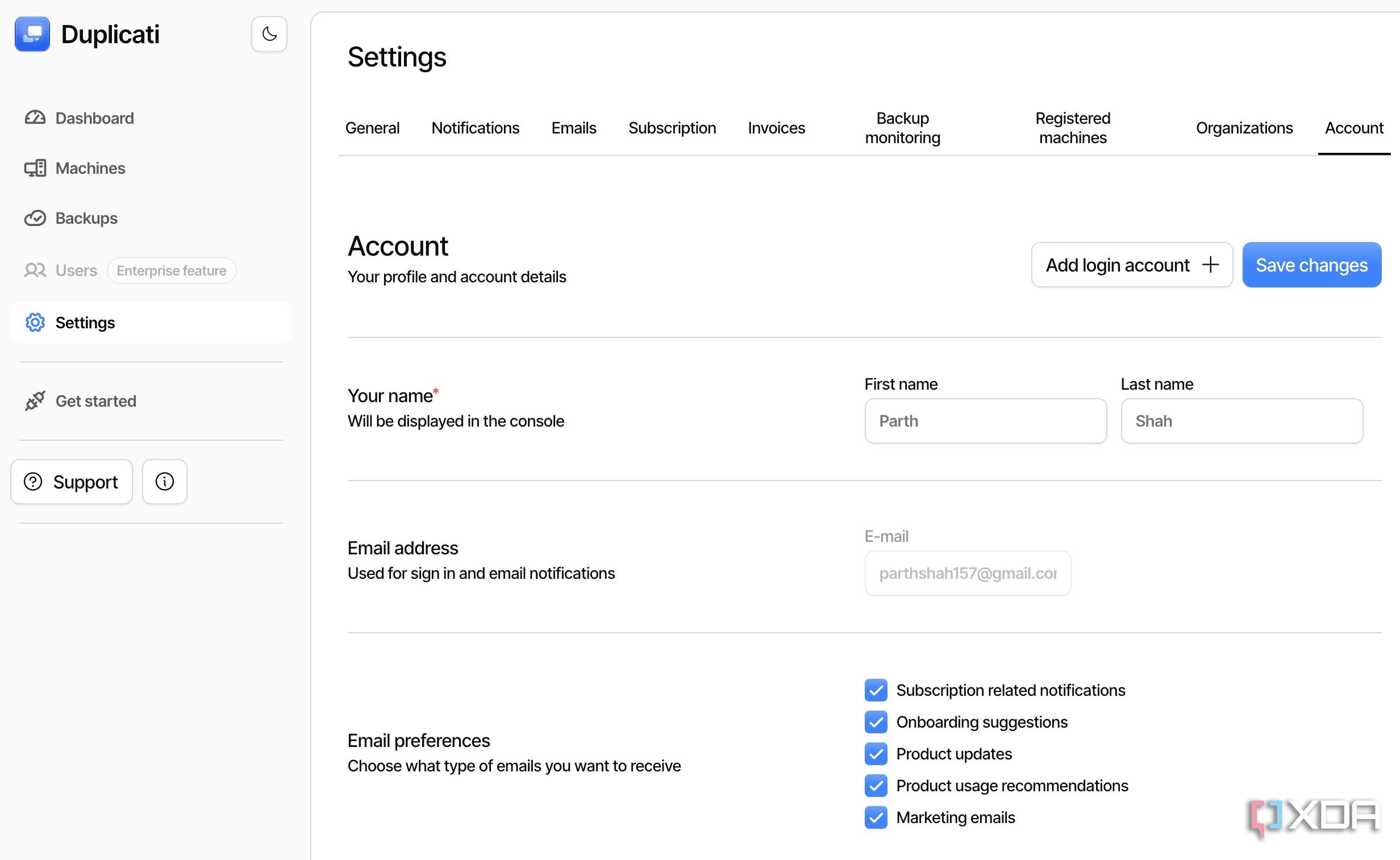Open Get started in sidebar
This screenshot has width=1400, height=860.
point(95,401)
